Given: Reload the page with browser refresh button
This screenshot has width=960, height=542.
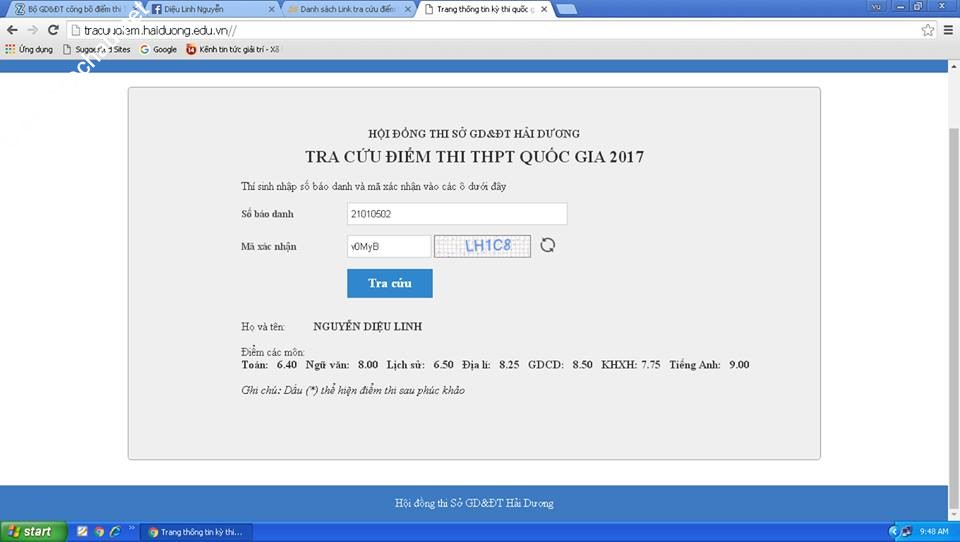Looking at the screenshot, I should pos(53,30).
